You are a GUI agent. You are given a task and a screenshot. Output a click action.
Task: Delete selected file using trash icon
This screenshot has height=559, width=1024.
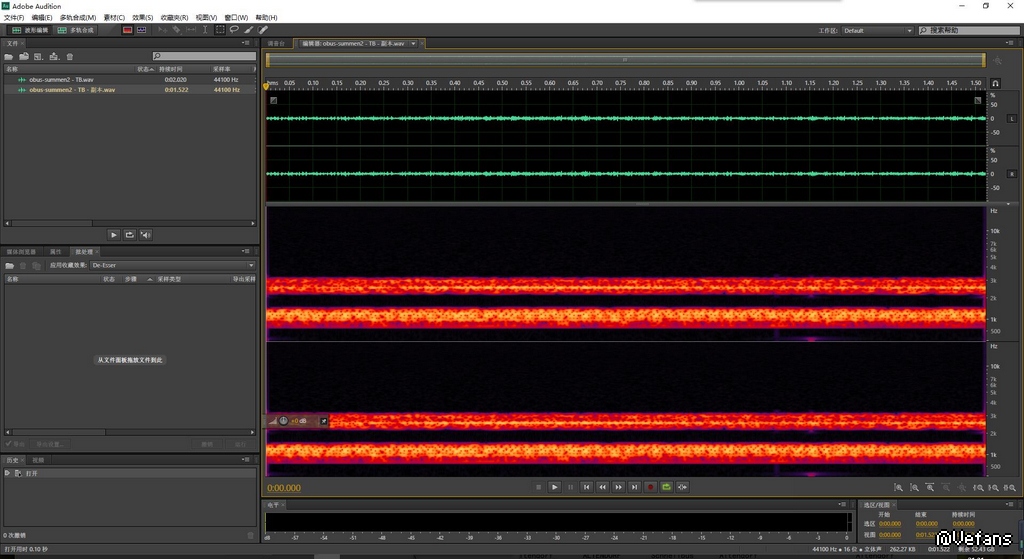tap(70, 57)
